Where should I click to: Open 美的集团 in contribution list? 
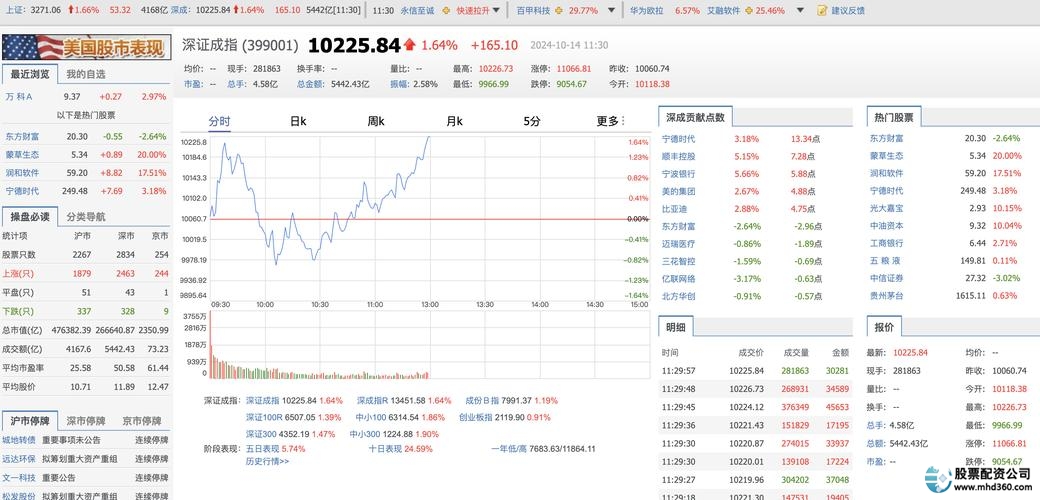(x=679, y=192)
